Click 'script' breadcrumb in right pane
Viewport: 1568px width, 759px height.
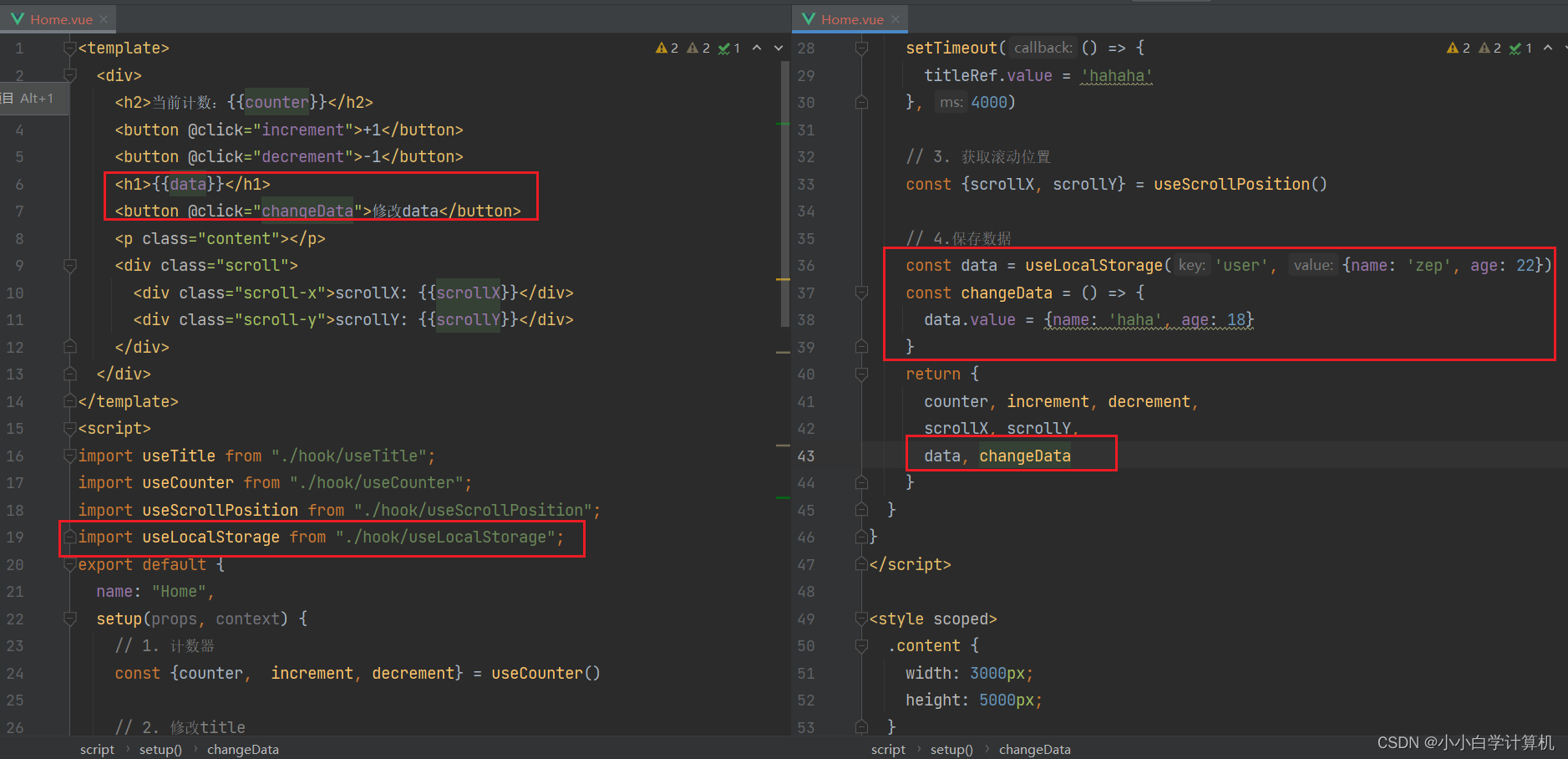(888, 750)
